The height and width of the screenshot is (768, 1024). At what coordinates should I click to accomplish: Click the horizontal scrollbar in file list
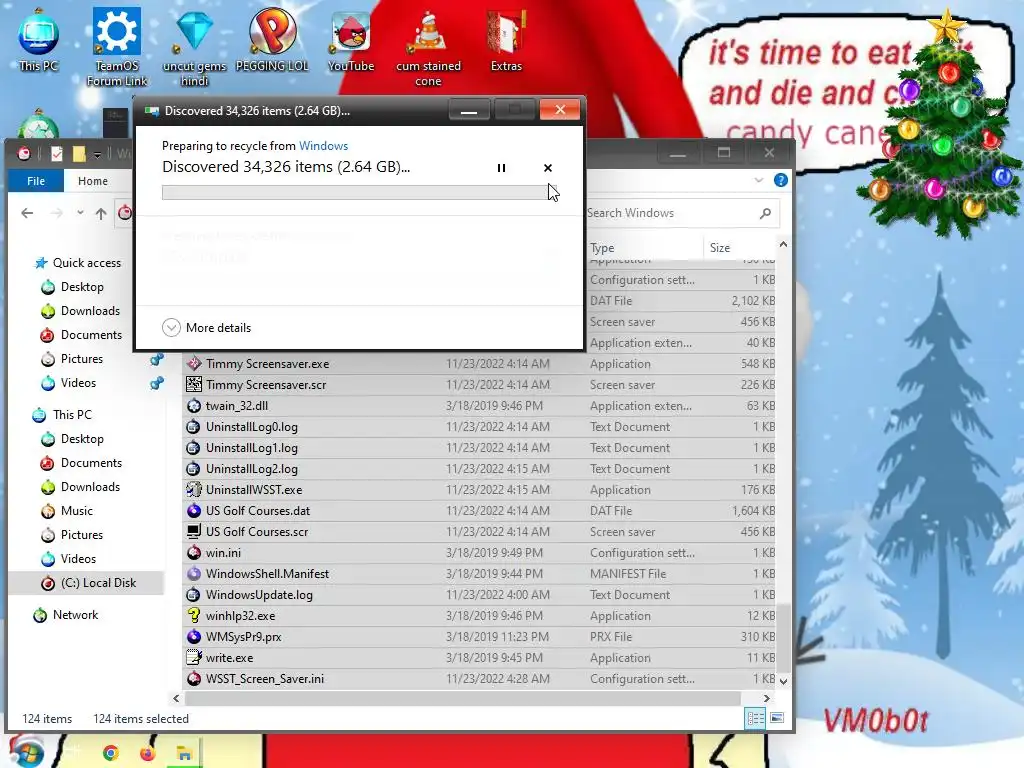click(x=462, y=699)
